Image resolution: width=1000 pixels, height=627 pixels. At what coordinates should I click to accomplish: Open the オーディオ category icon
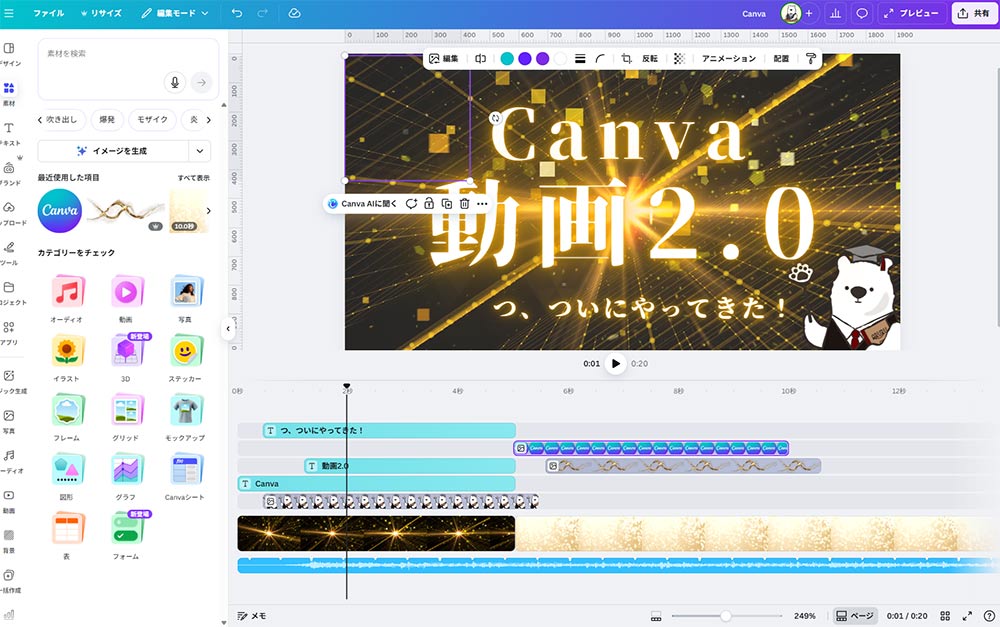(67, 293)
